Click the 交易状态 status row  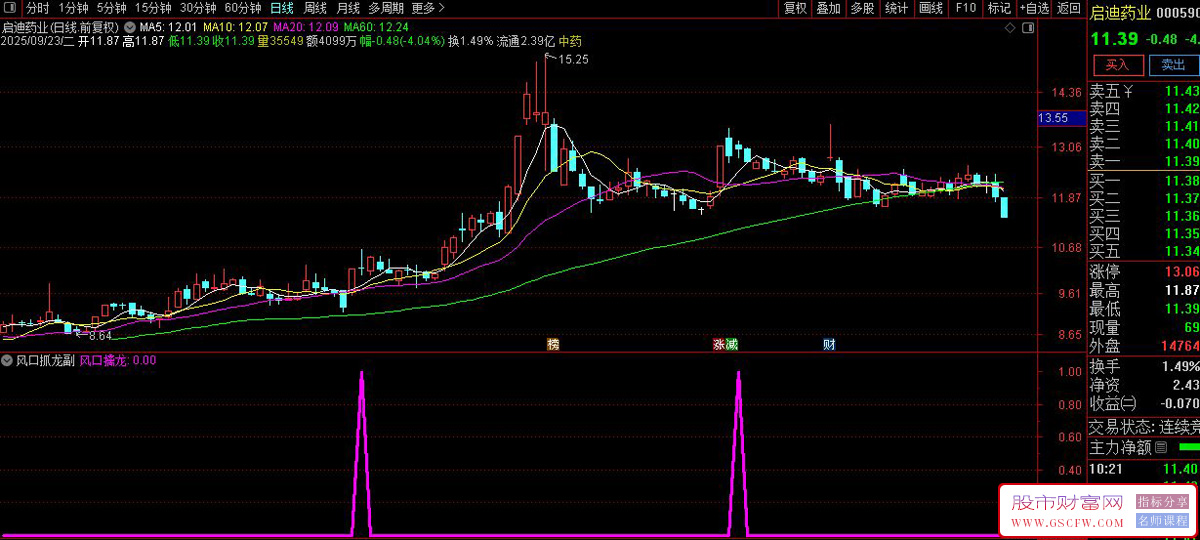[1143, 425]
